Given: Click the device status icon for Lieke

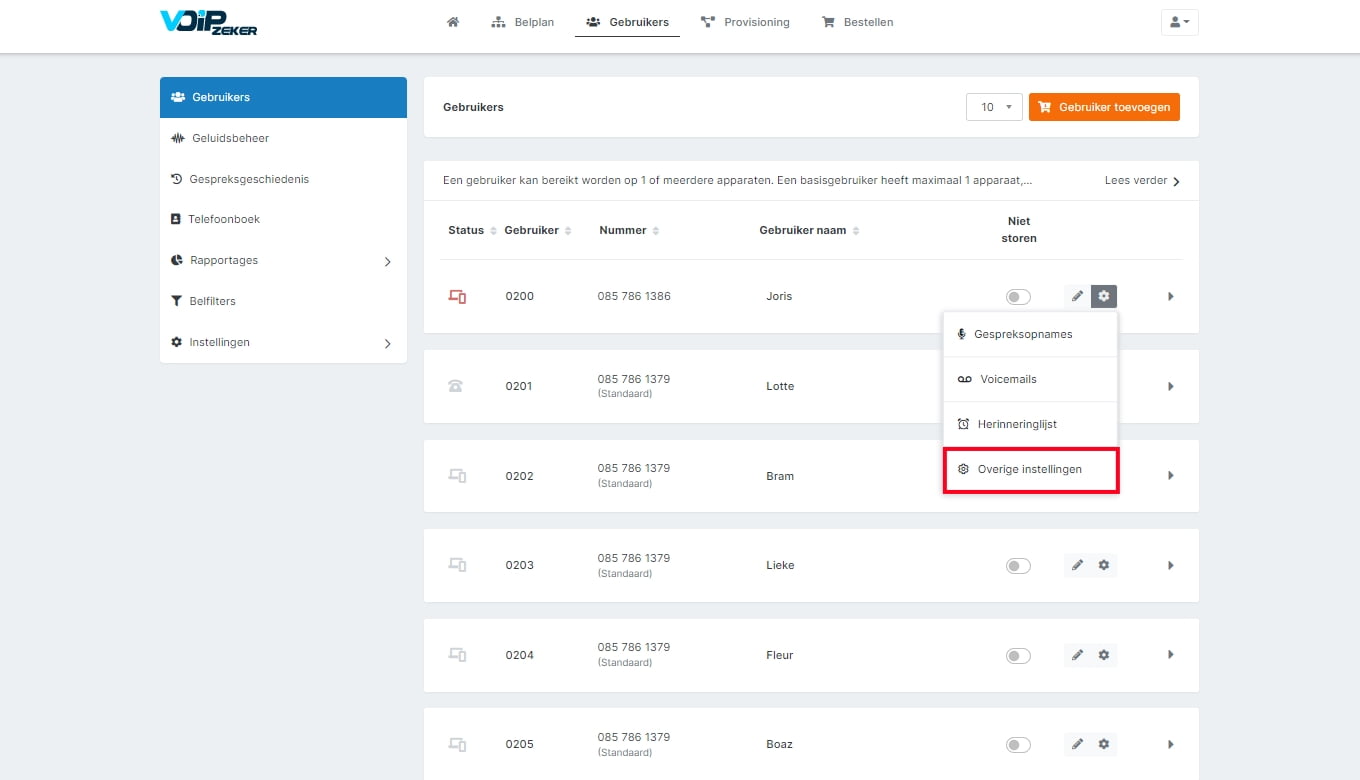Looking at the screenshot, I should tap(457, 565).
